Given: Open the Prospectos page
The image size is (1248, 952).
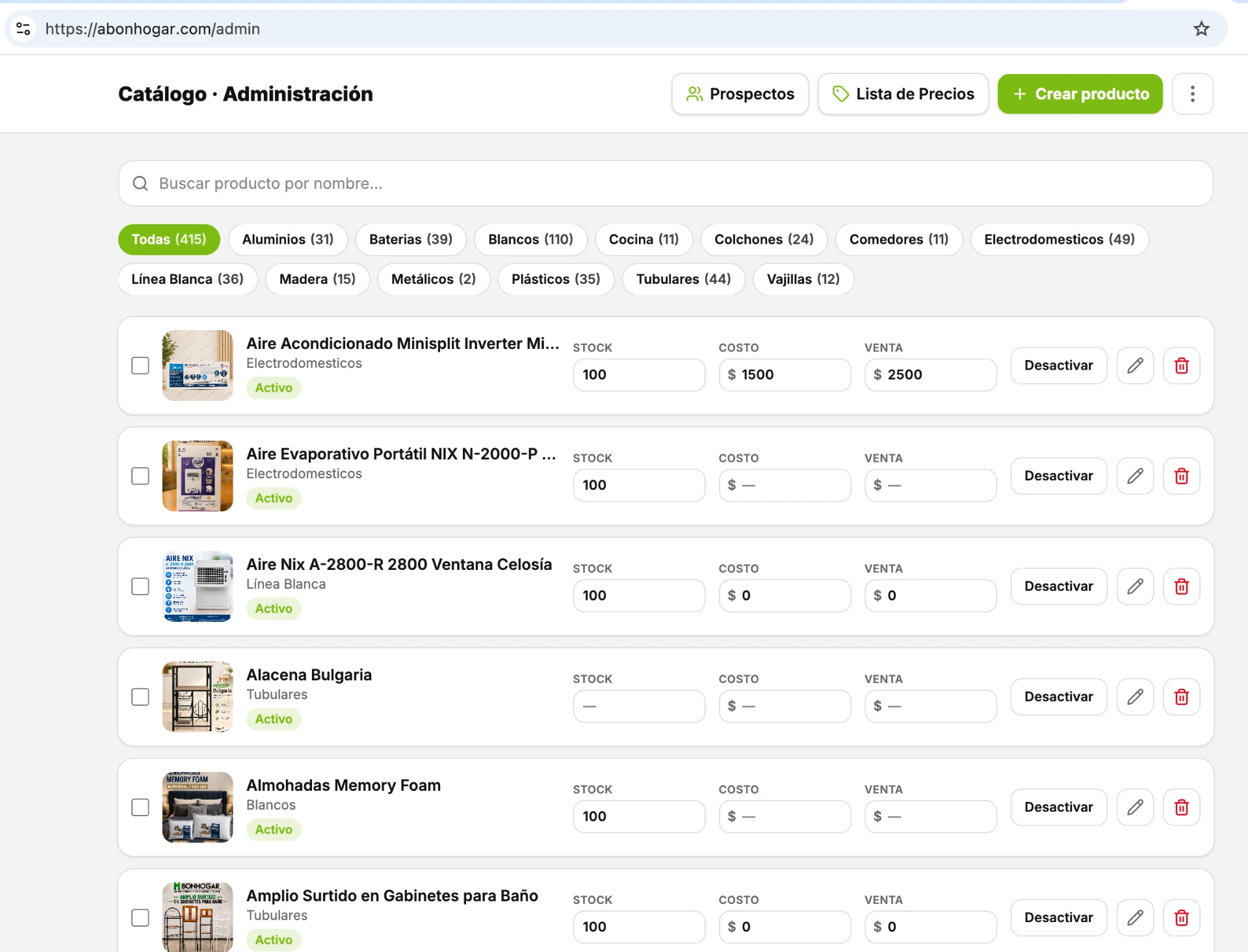Looking at the screenshot, I should pos(740,94).
